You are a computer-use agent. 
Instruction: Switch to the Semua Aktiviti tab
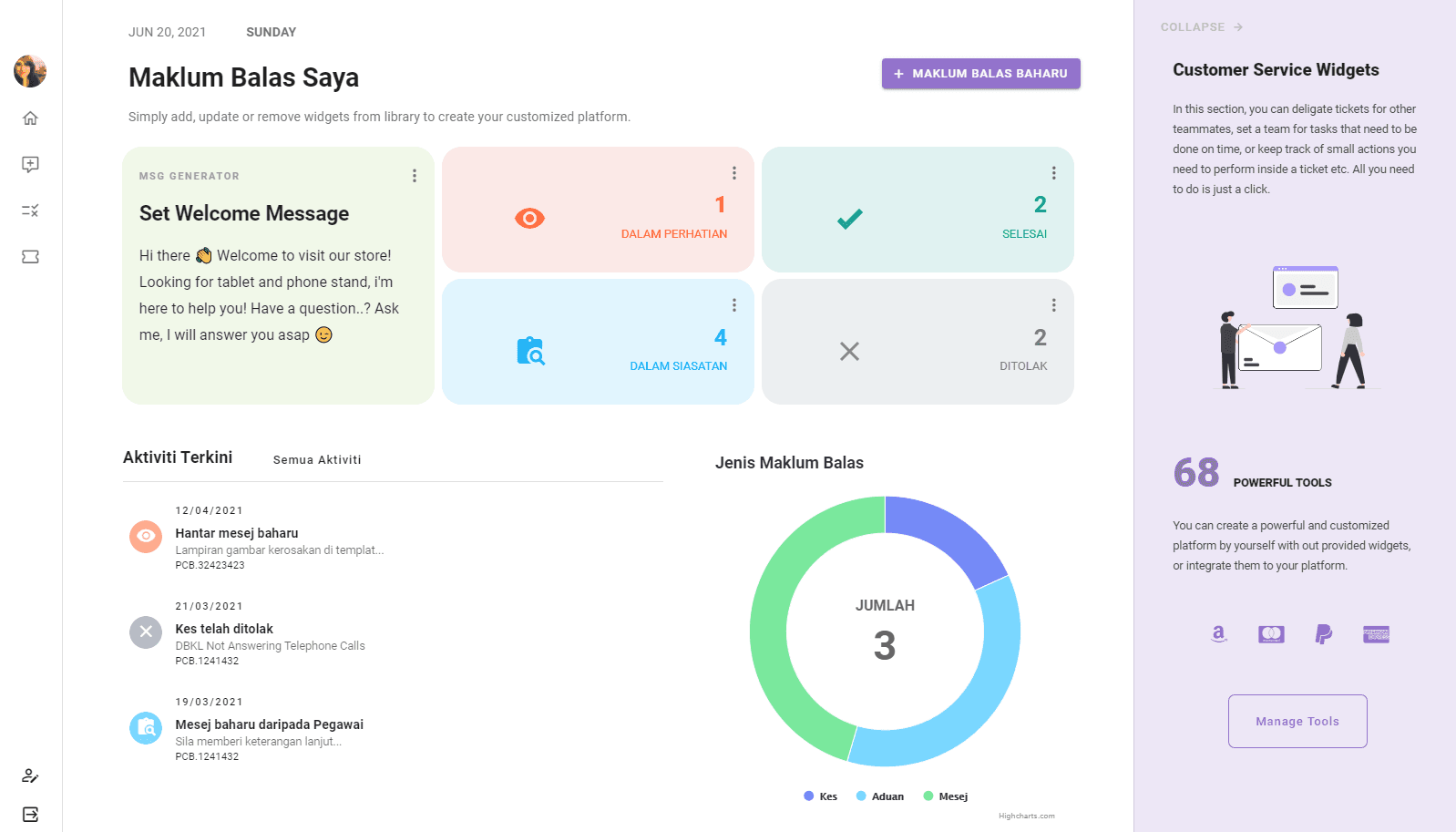coord(317,460)
